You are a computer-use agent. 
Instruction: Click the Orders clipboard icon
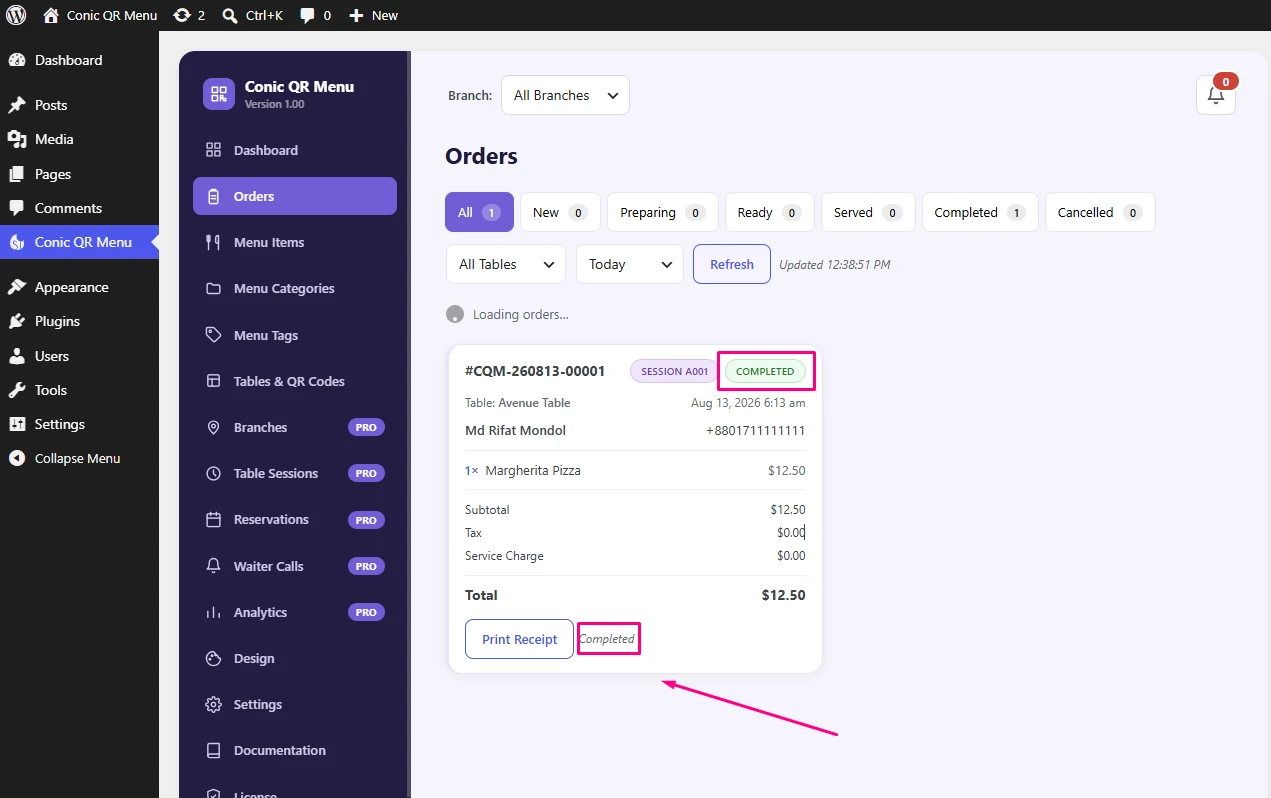coord(213,196)
